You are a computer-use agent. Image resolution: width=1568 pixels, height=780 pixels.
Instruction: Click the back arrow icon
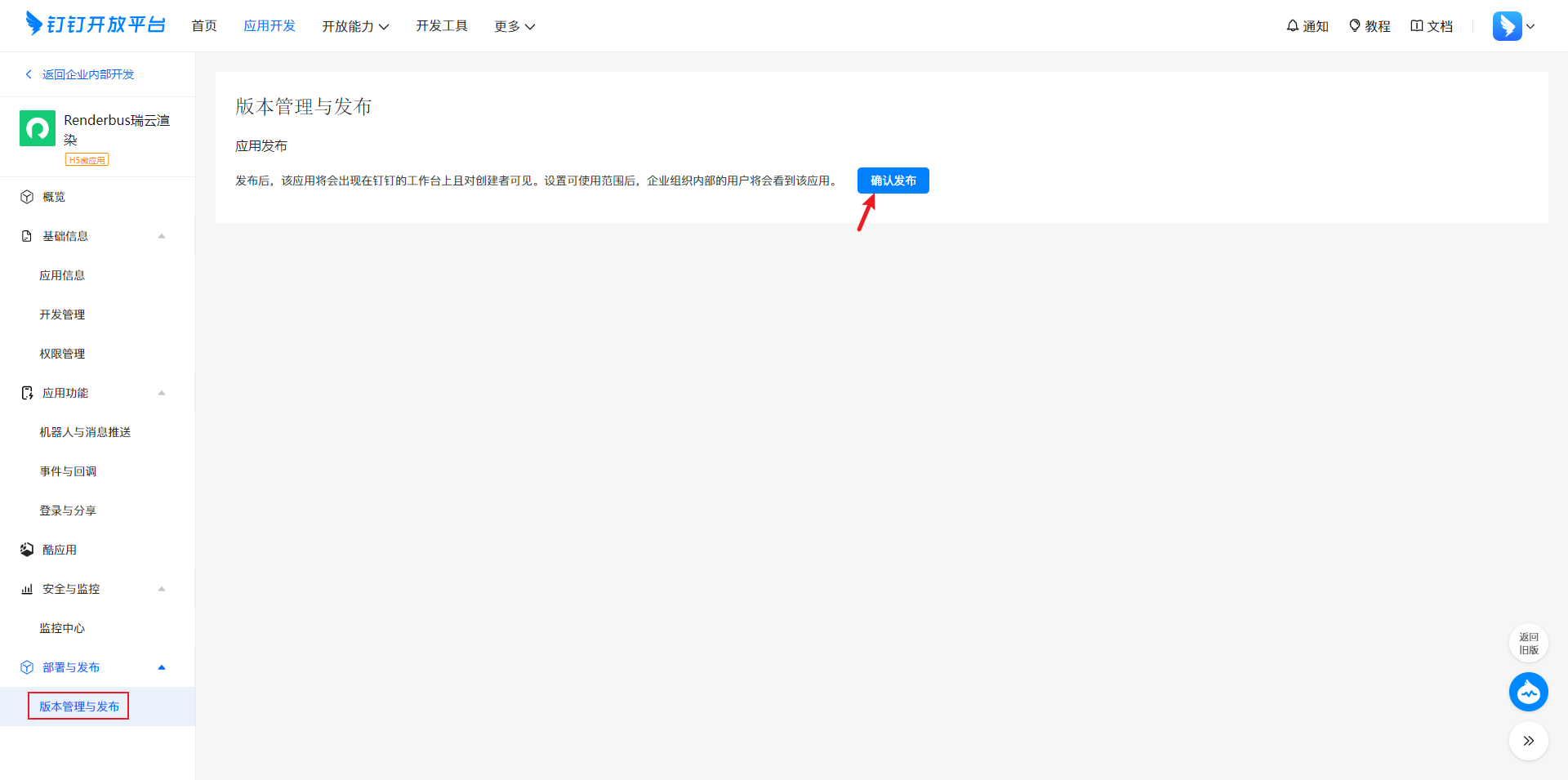coord(29,74)
